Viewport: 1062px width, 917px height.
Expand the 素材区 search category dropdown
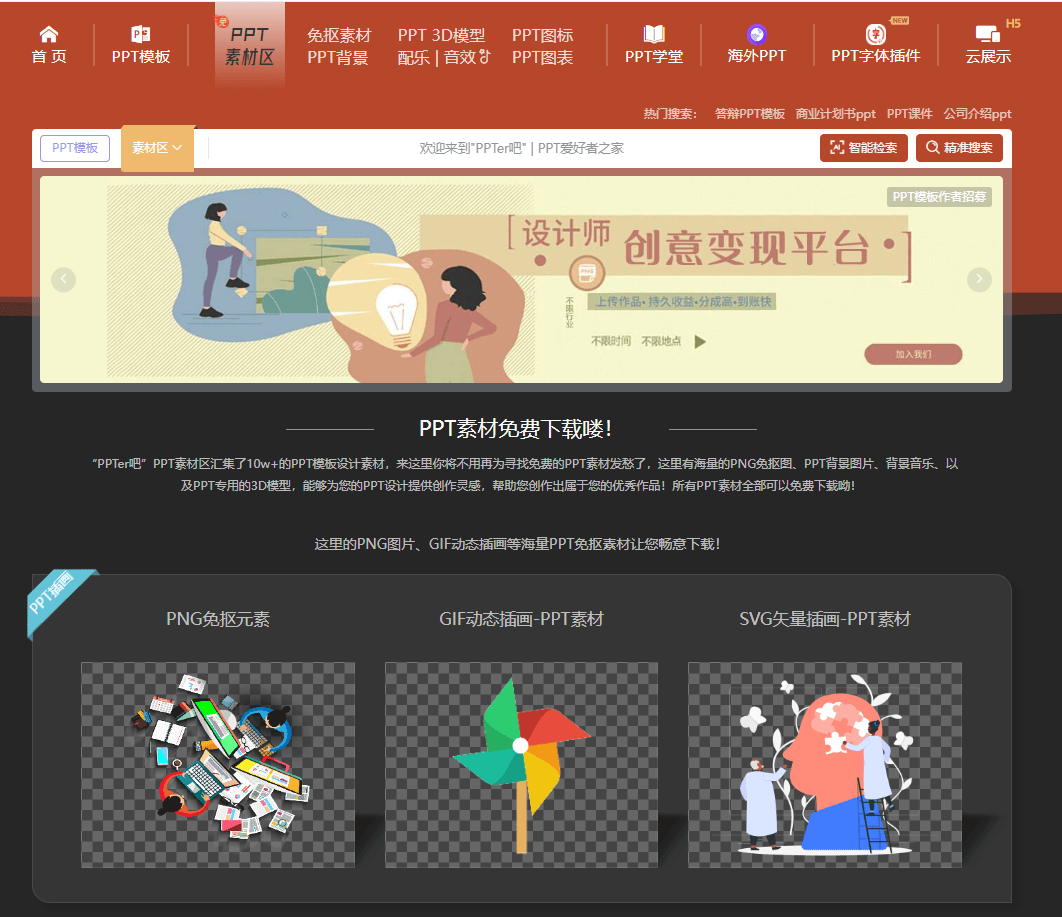(157, 148)
